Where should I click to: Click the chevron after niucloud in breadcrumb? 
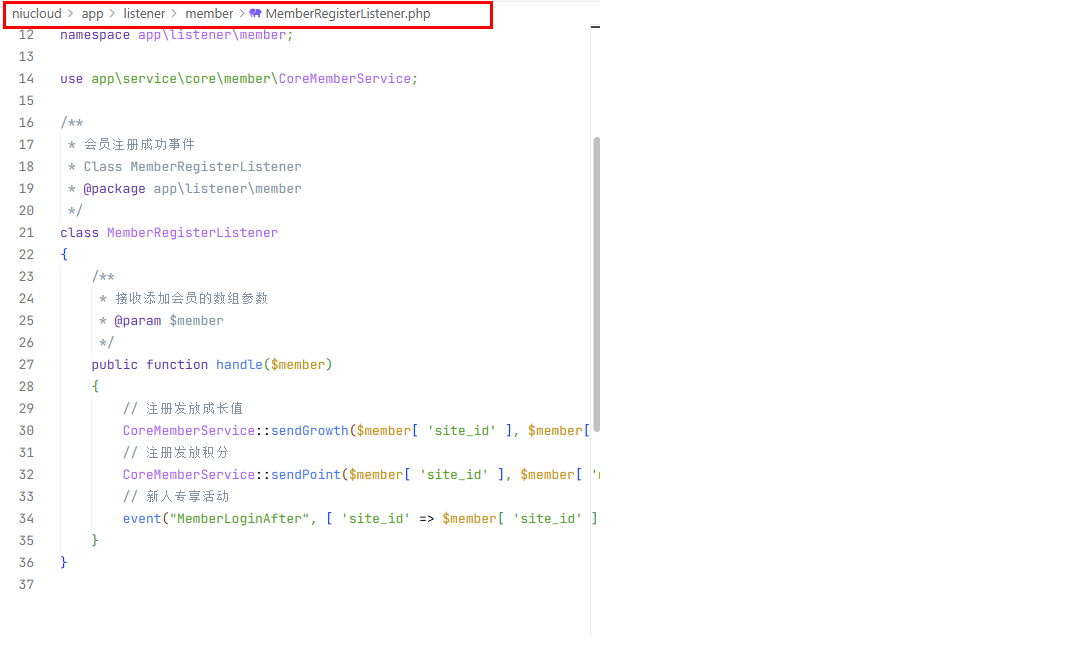click(x=71, y=14)
